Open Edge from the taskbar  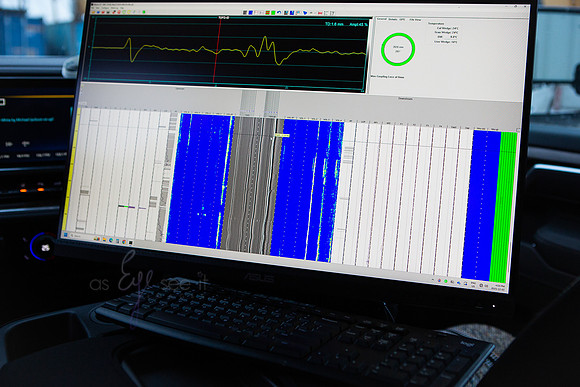[x=111, y=240]
